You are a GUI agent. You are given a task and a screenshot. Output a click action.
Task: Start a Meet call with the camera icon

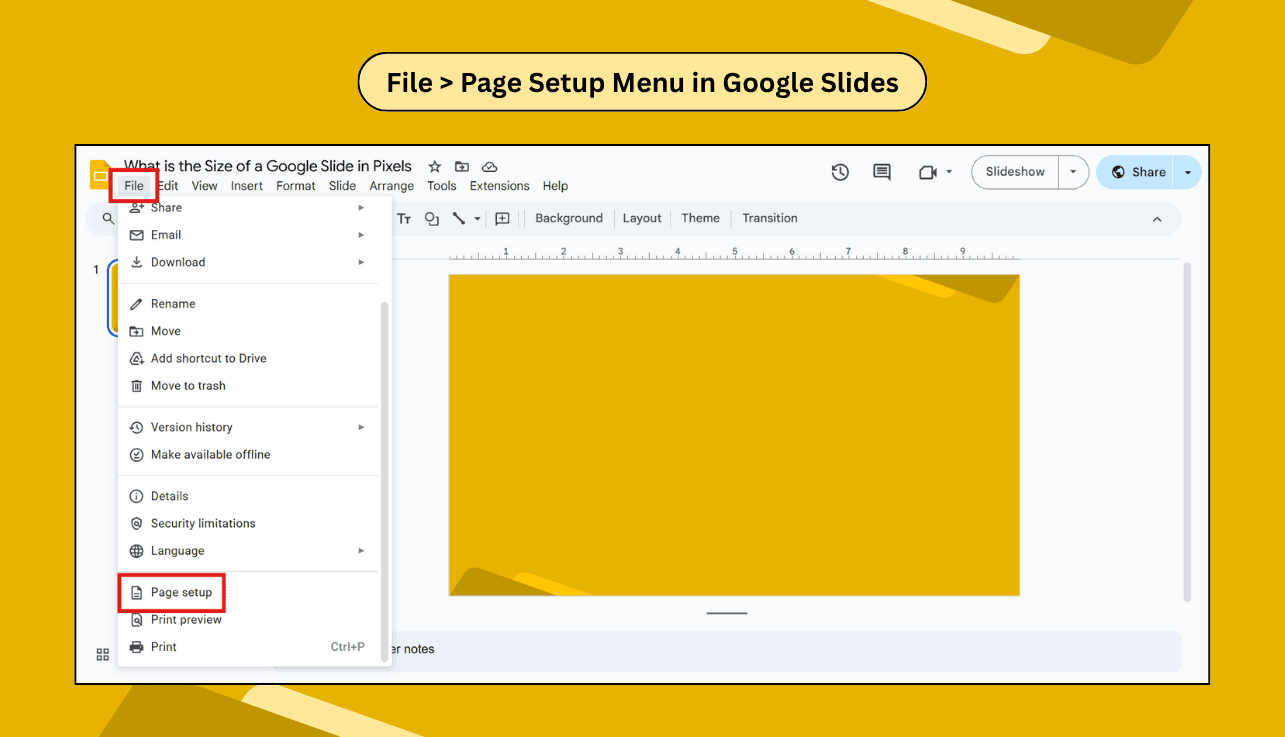(x=929, y=172)
